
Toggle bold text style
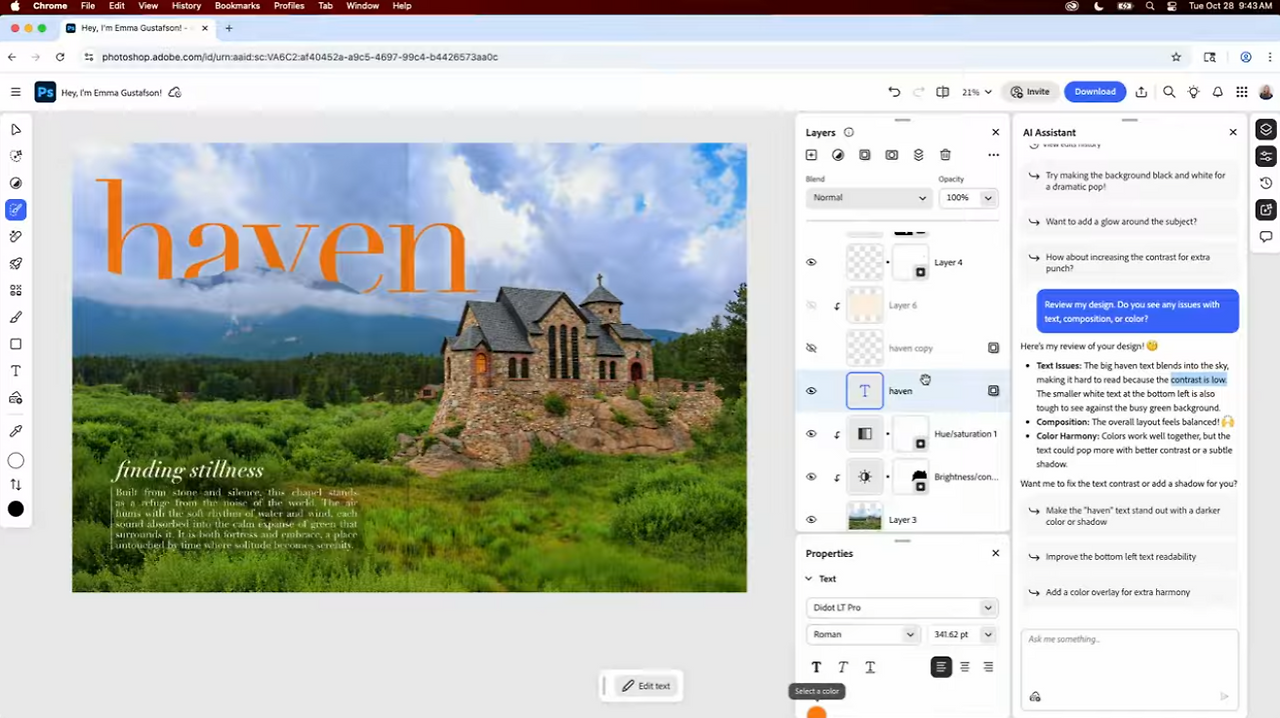(x=816, y=667)
